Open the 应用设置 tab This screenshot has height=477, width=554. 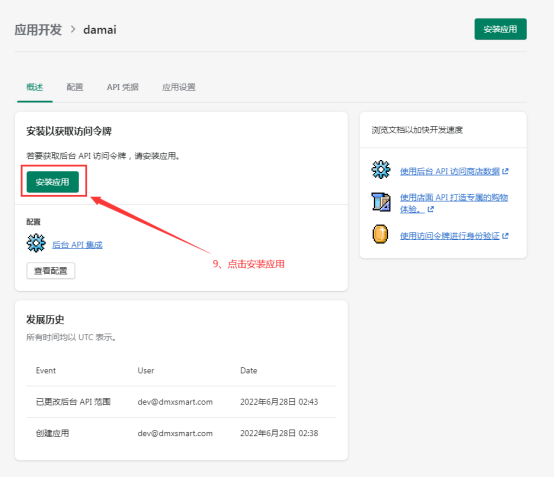point(179,87)
